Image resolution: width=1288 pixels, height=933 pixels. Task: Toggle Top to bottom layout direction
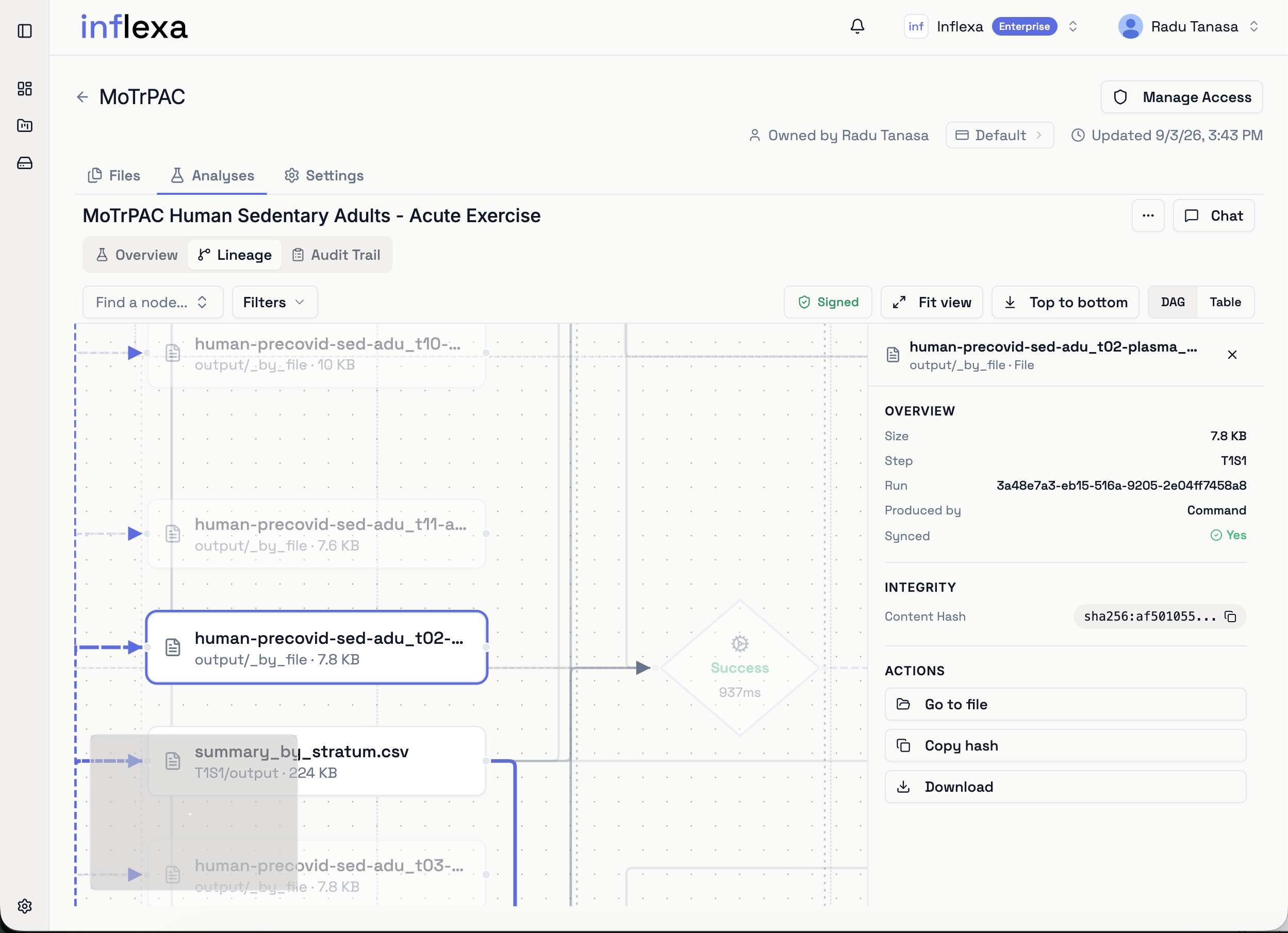[x=1065, y=302]
